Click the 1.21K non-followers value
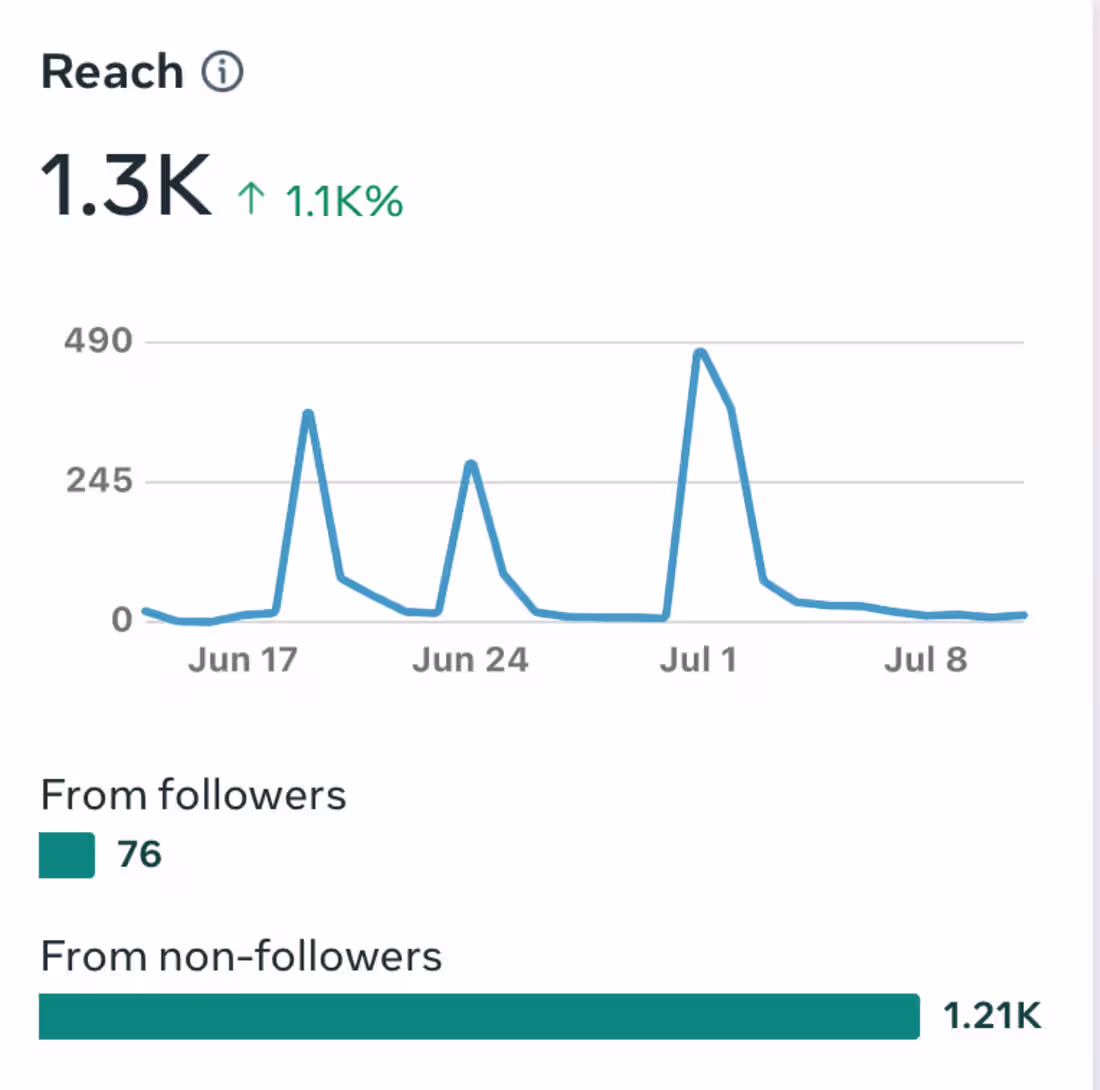The height and width of the screenshot is (1090, 1100). point(992,1016)
